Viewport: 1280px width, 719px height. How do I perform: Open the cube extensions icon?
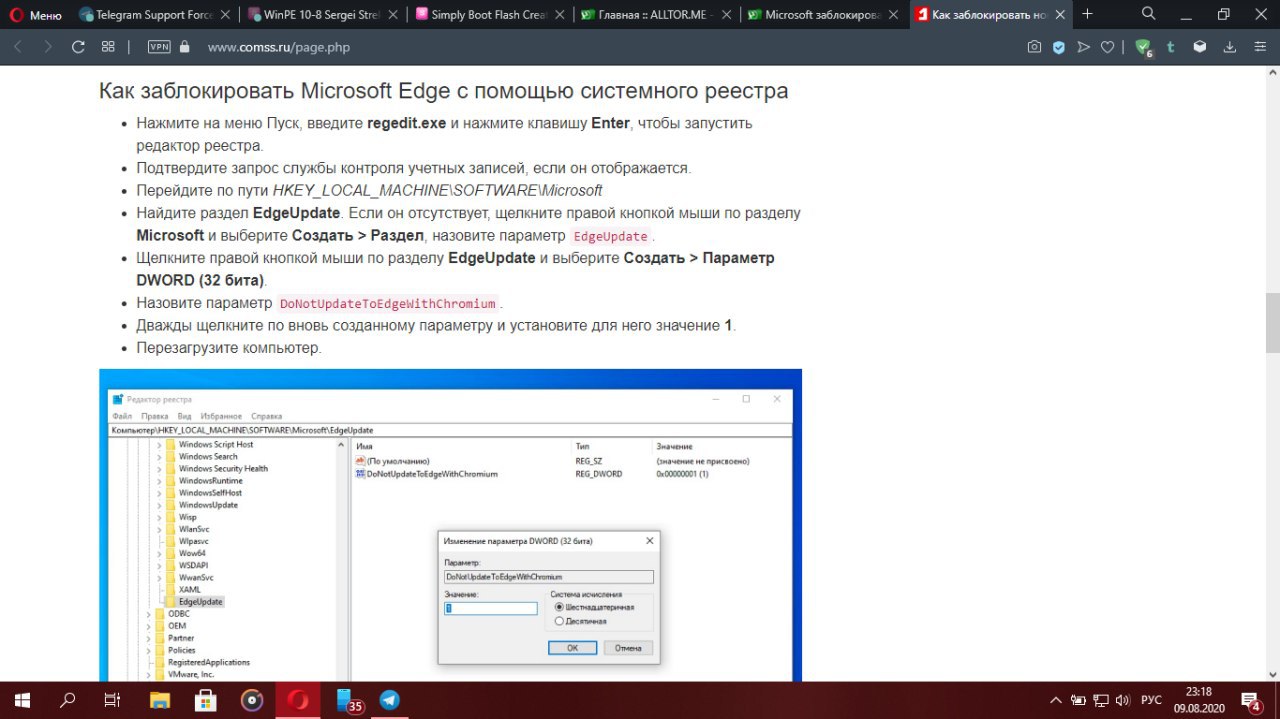click(x=1201, y=47)
